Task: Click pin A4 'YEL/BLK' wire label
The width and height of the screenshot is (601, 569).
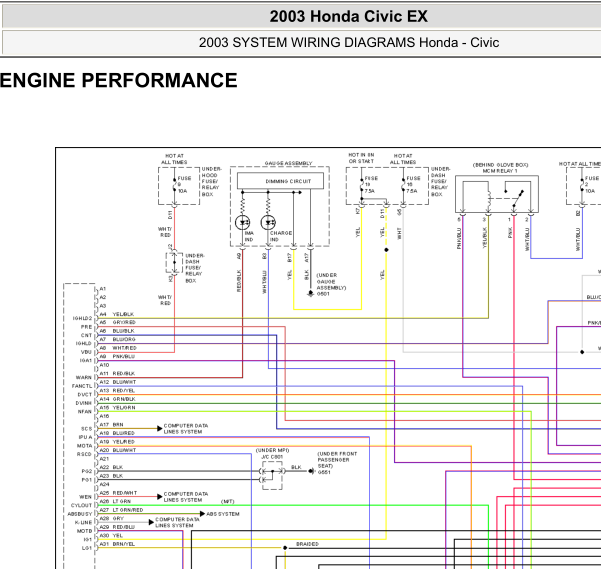Action: coord(123,314)
